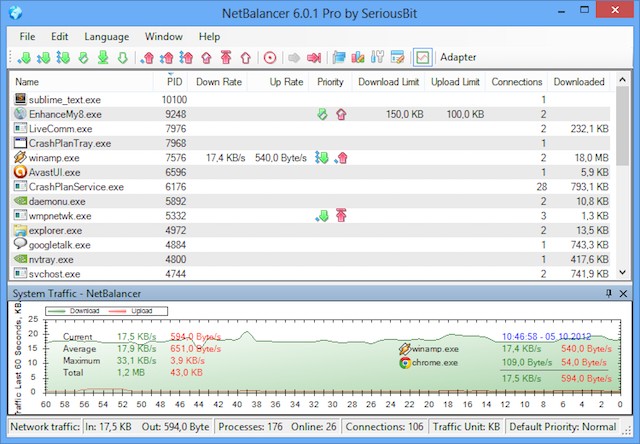This screenshot has height=444, width=640.
Task: Open the wrench and tools settings icon
Action: [x=377, y=57]
